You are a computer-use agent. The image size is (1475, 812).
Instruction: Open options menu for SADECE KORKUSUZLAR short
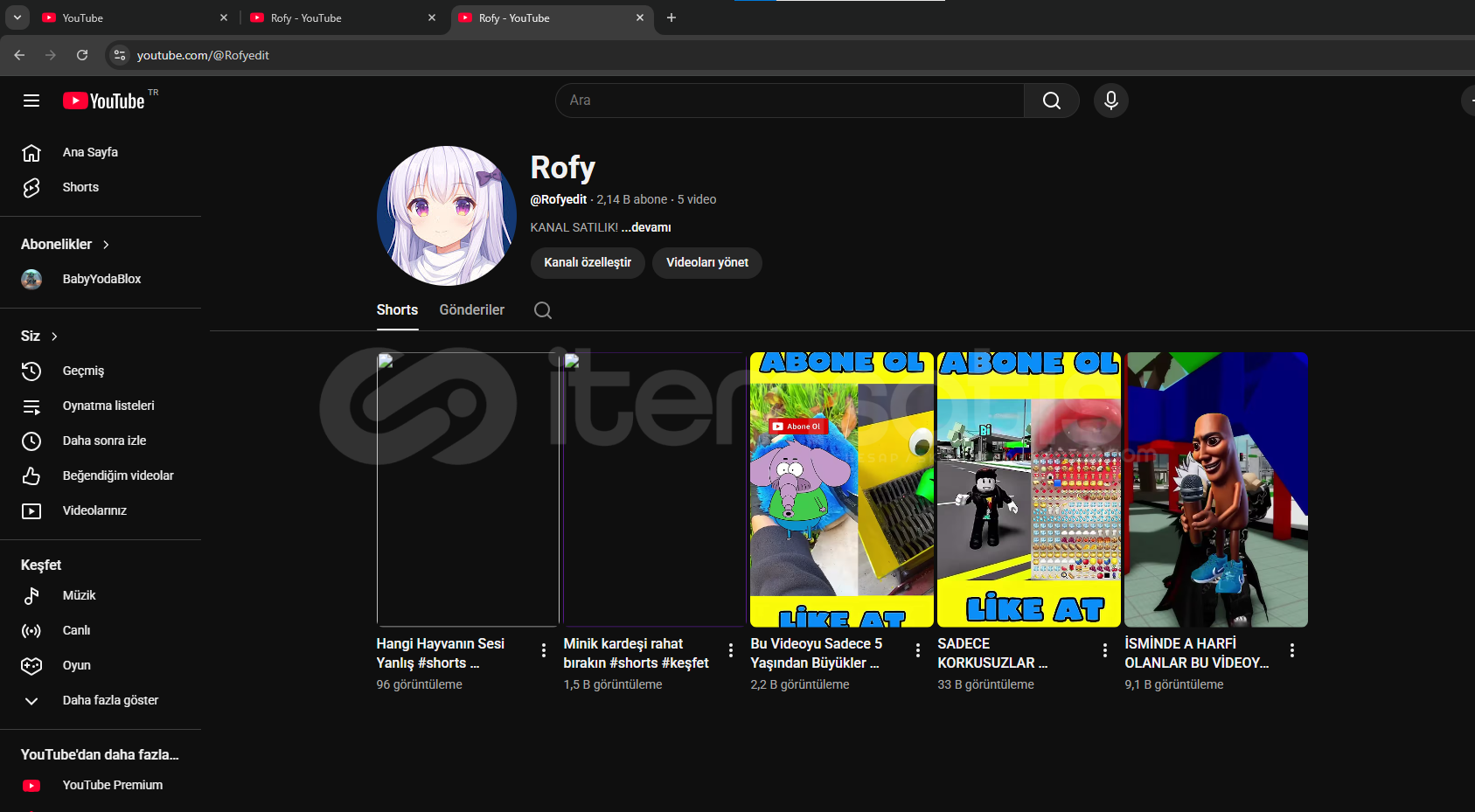click(x=1105, y=650)
